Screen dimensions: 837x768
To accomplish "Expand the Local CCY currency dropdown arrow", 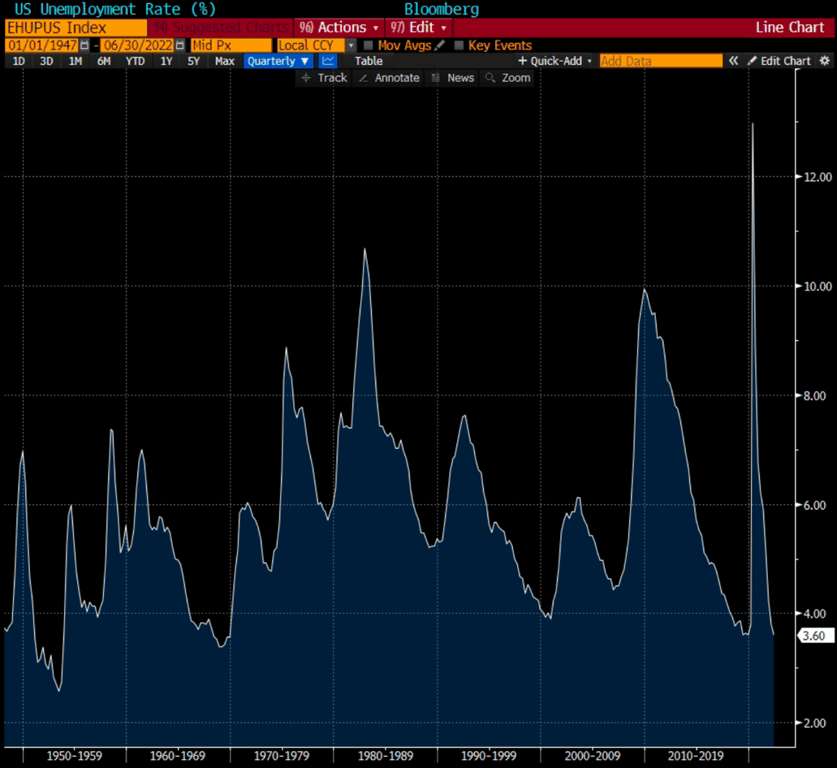I will [351, 45].
